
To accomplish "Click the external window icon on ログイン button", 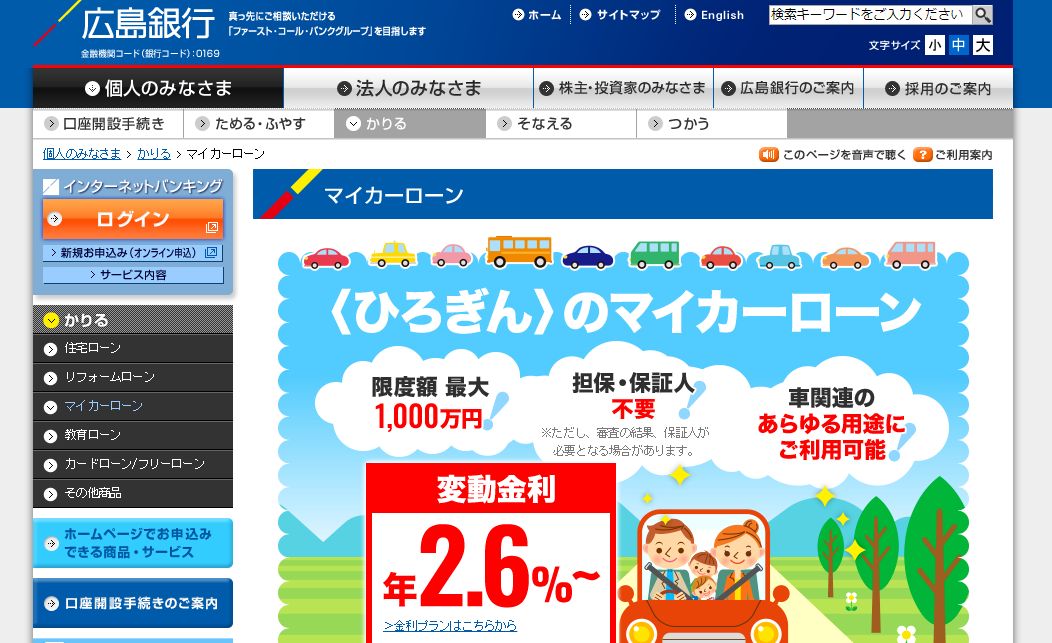I will (x=211, y=227).
